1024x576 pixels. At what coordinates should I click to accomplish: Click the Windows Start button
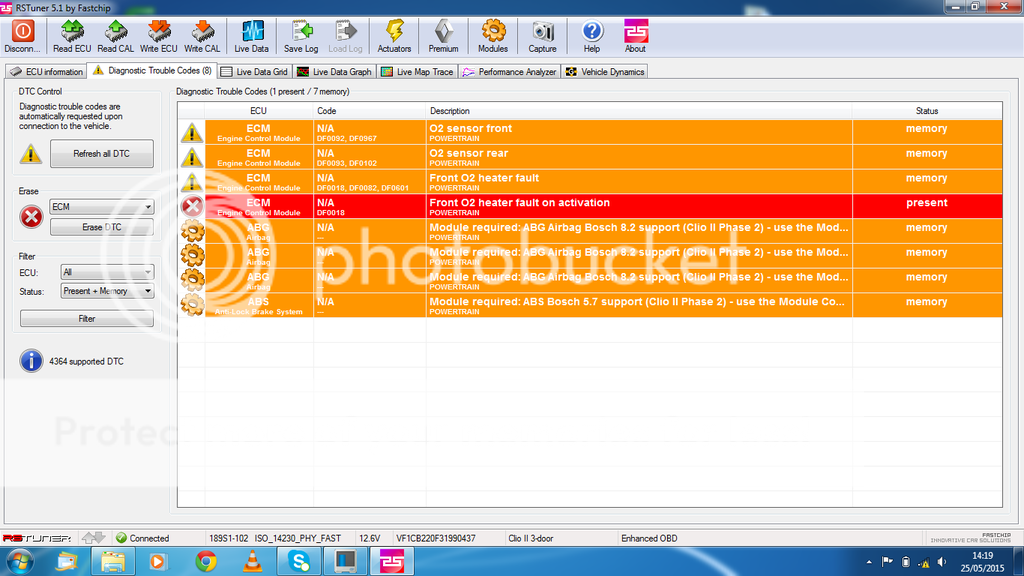coord(19,561)
